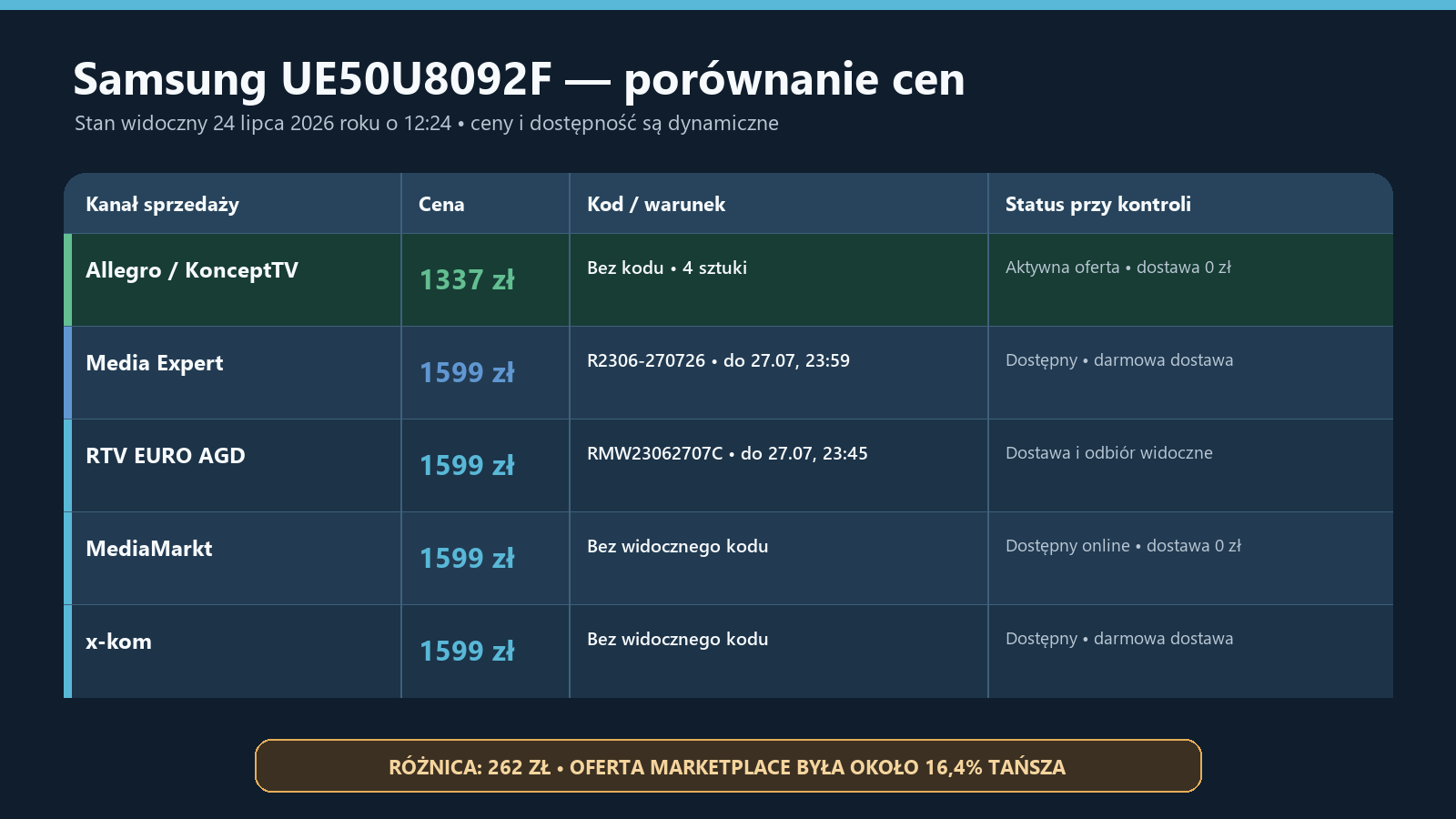Click the code RMW23062707C cell

pyautogui.click(x=778, y=466)
